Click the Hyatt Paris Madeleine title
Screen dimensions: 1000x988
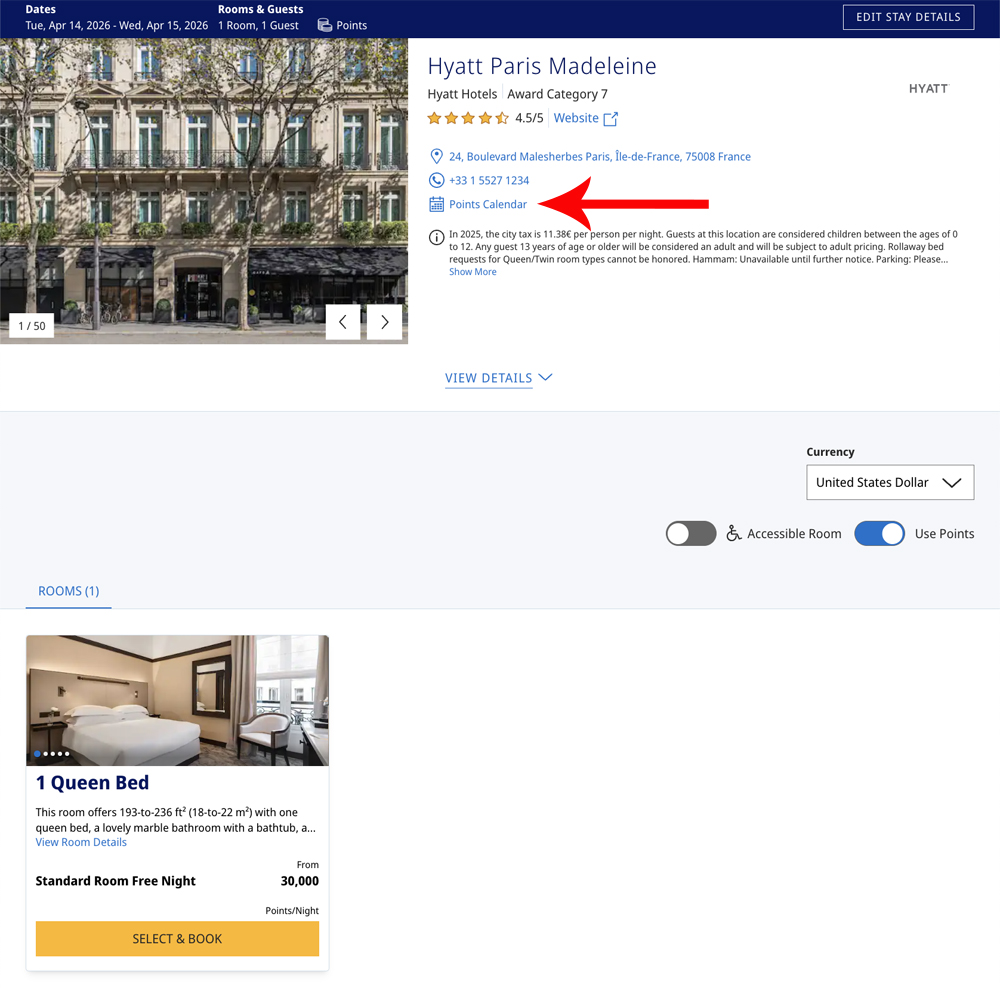click(541, 66)
